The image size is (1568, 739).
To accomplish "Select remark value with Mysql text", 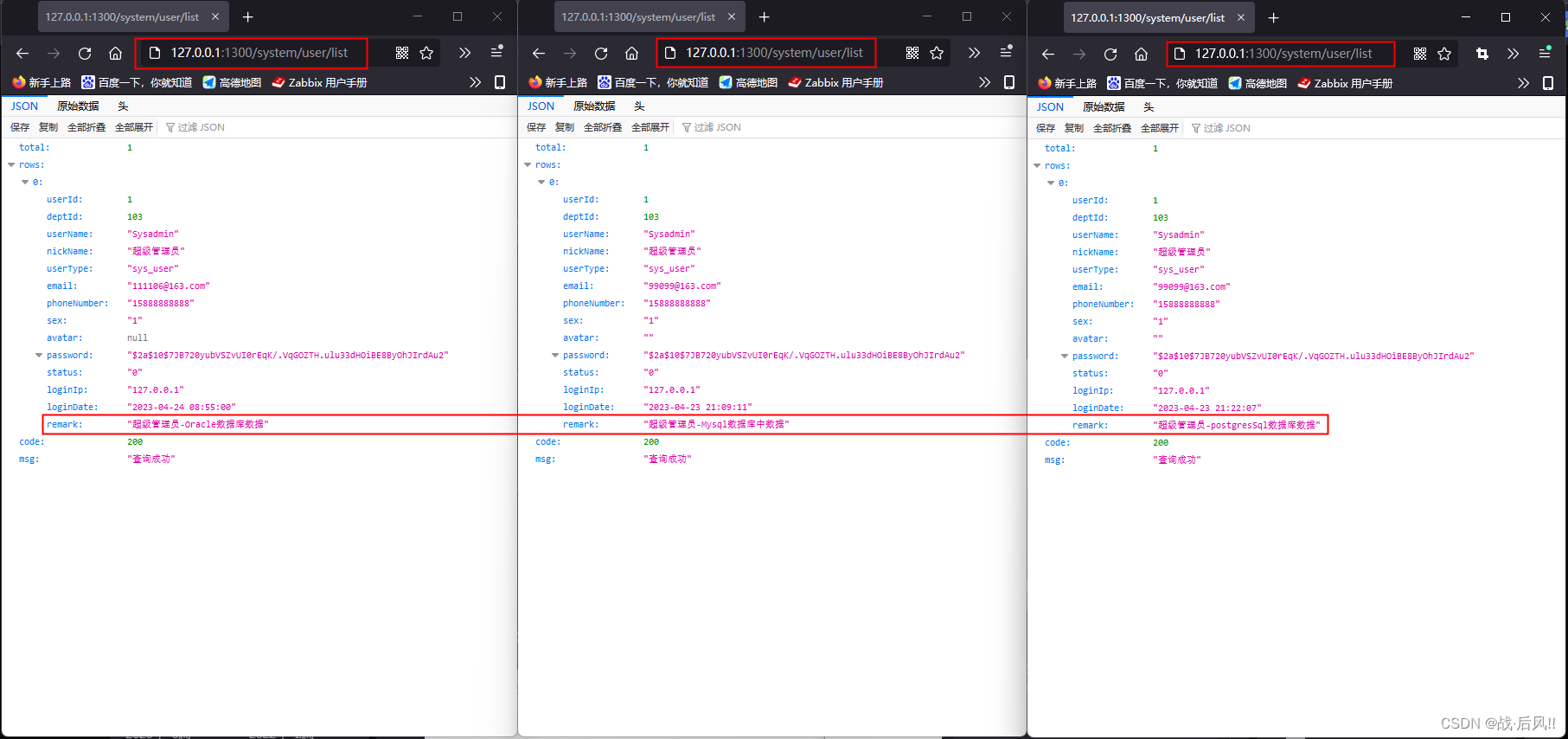I will click(x=716, y=424).
